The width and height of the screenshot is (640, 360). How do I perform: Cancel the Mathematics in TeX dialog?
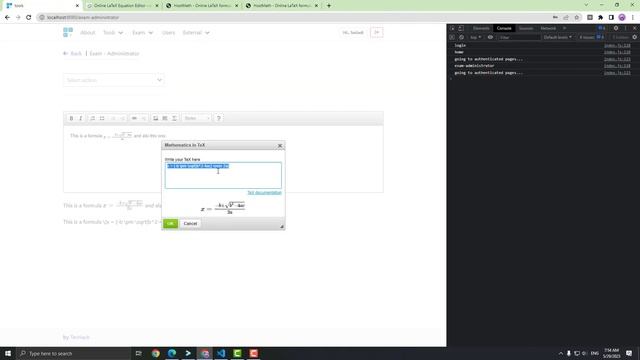(190, 224)
